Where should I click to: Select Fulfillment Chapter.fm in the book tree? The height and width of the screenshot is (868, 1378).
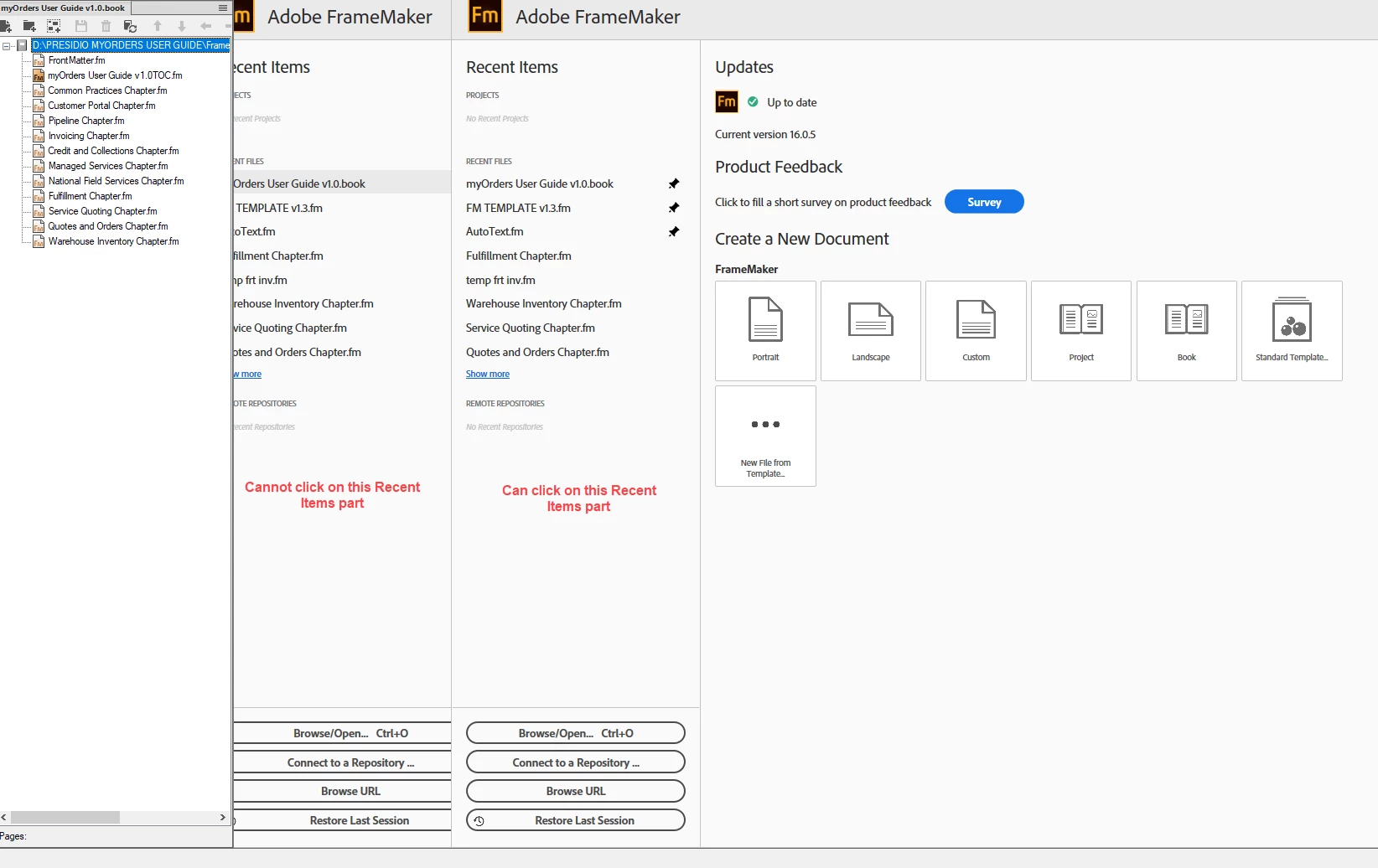(x=90, y=196)
